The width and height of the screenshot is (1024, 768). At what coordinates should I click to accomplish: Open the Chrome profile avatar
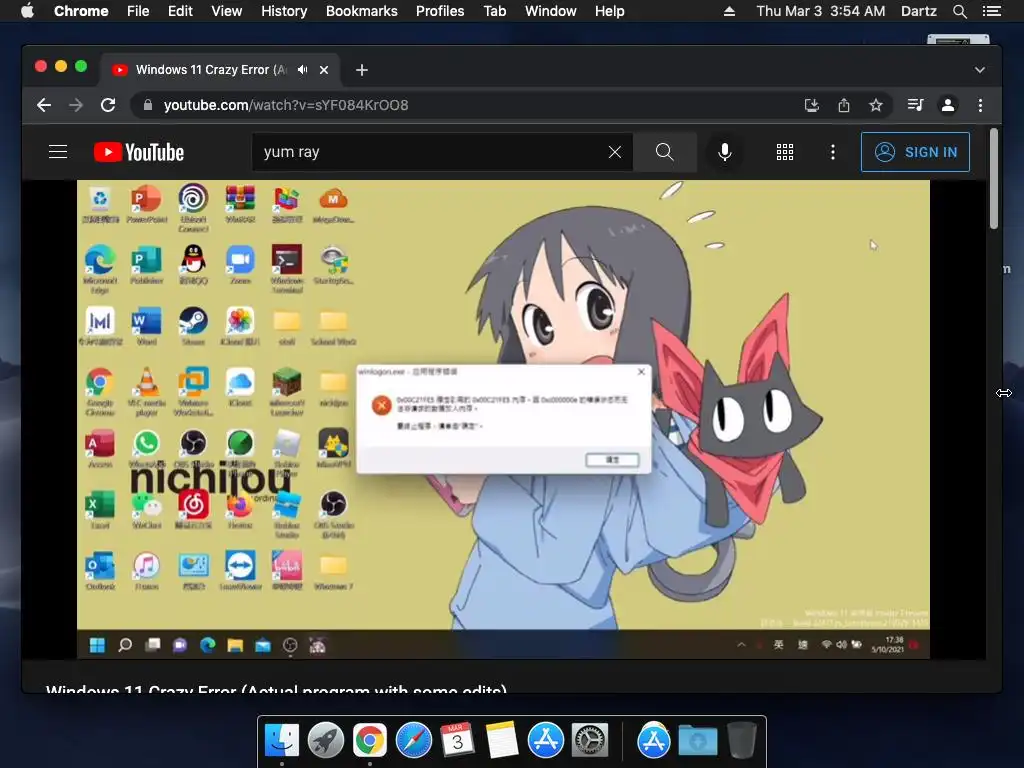tap(948, 105)
